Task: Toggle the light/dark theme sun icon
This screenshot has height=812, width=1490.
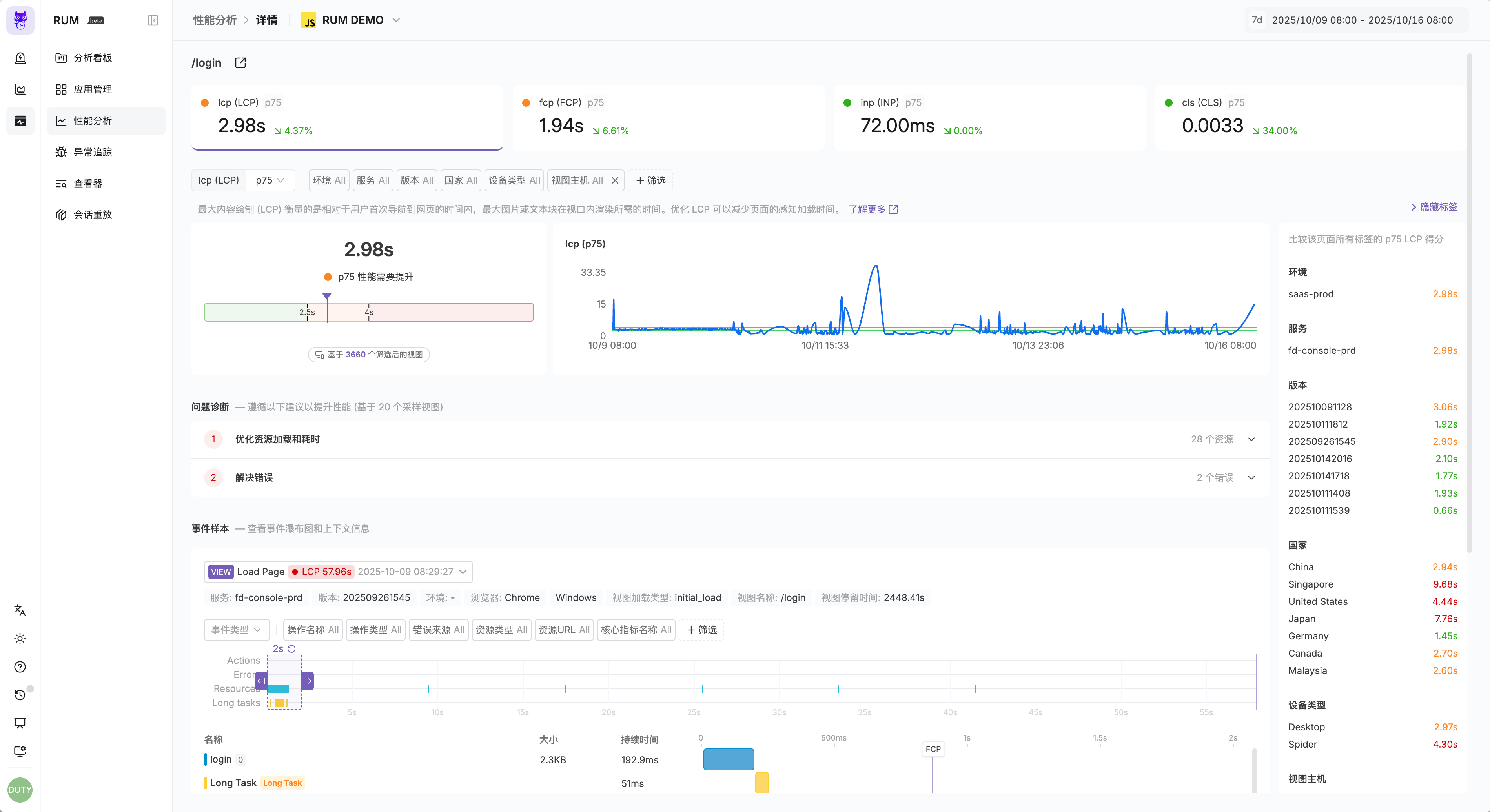Action: point(20,639)
